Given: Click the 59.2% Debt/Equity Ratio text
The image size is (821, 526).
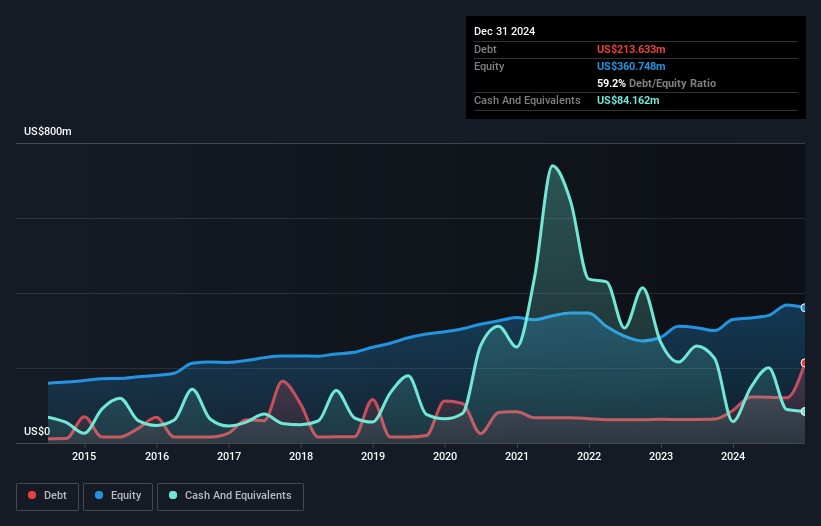Looking at the screenshot, I should 656,83.
